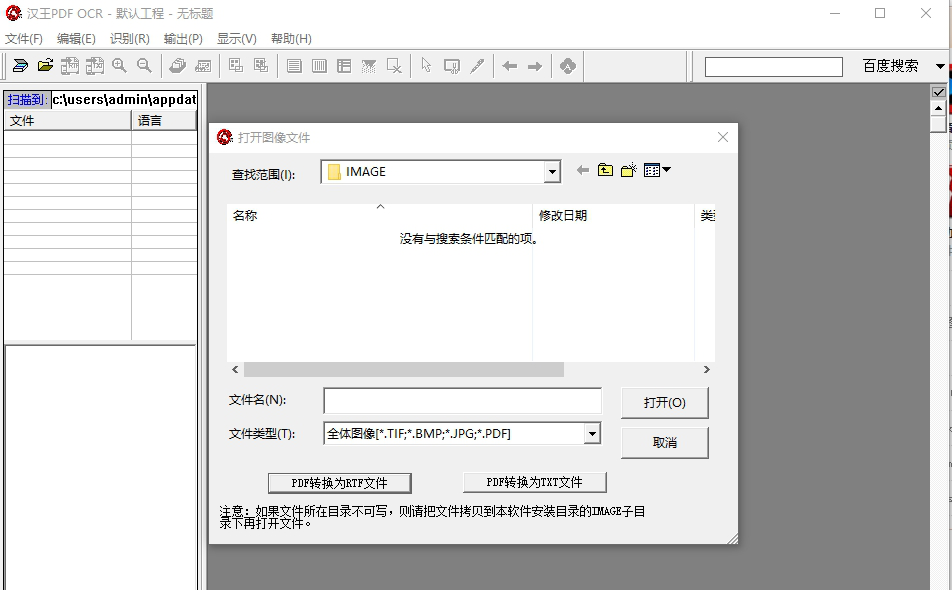Image resolution: width=952 pixels, height=613 pixels.
Task: Open the dialog views menu dropdown arrow
Action: [663, 170]
